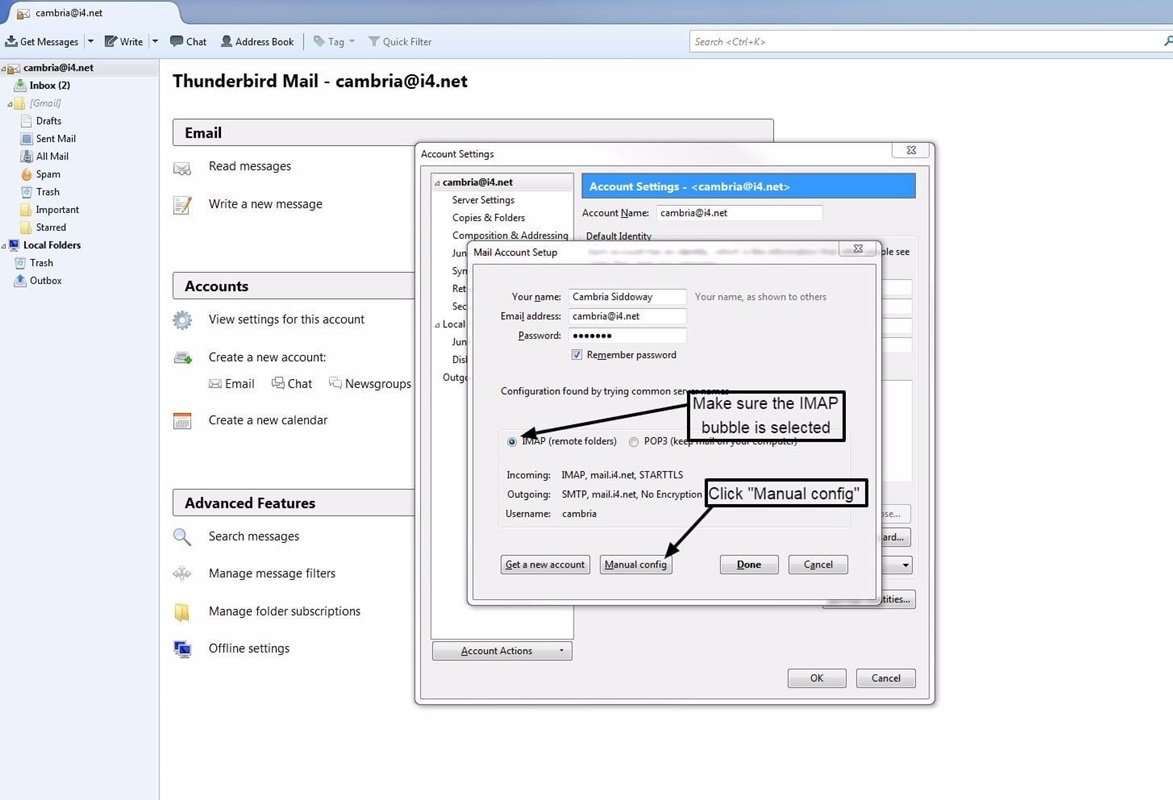1173x800 pixels.
Task: Click Cancel in Account Settings dialog
Action: (x=886, y=678)
